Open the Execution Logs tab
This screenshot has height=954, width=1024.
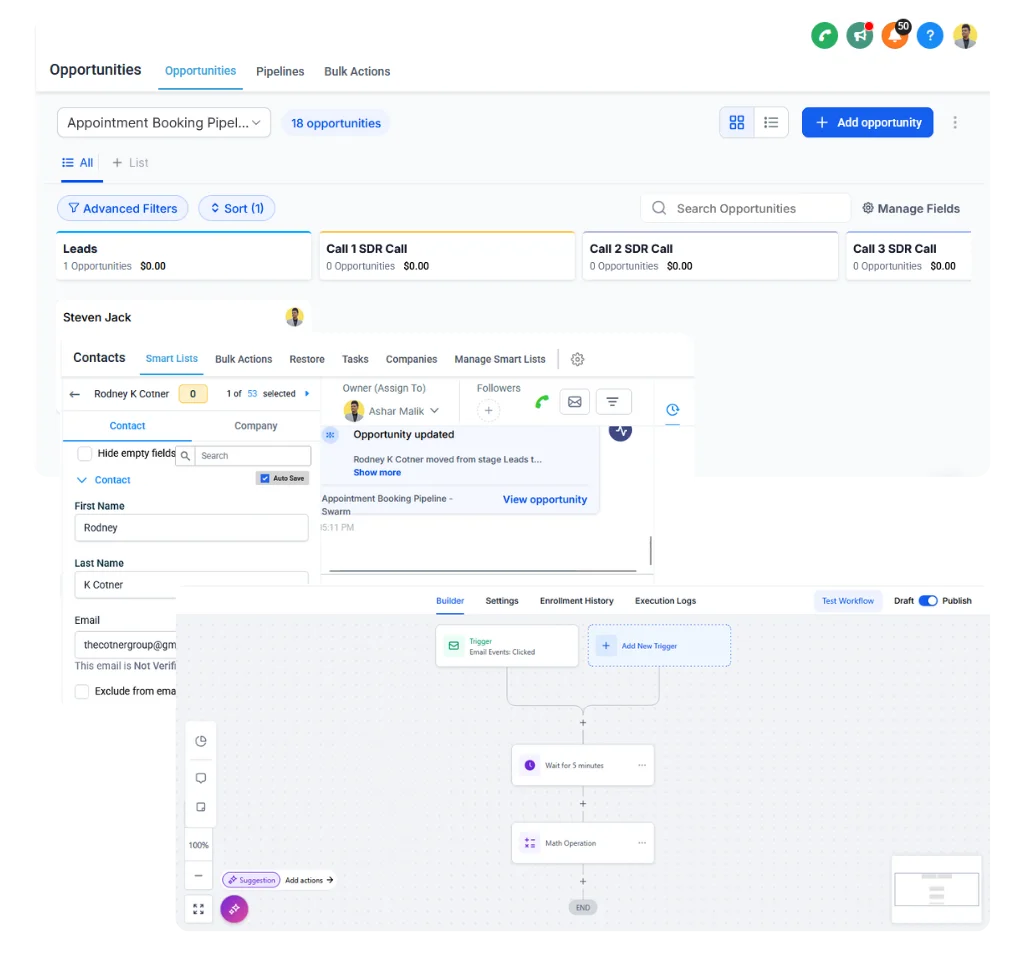click(665, 601)
